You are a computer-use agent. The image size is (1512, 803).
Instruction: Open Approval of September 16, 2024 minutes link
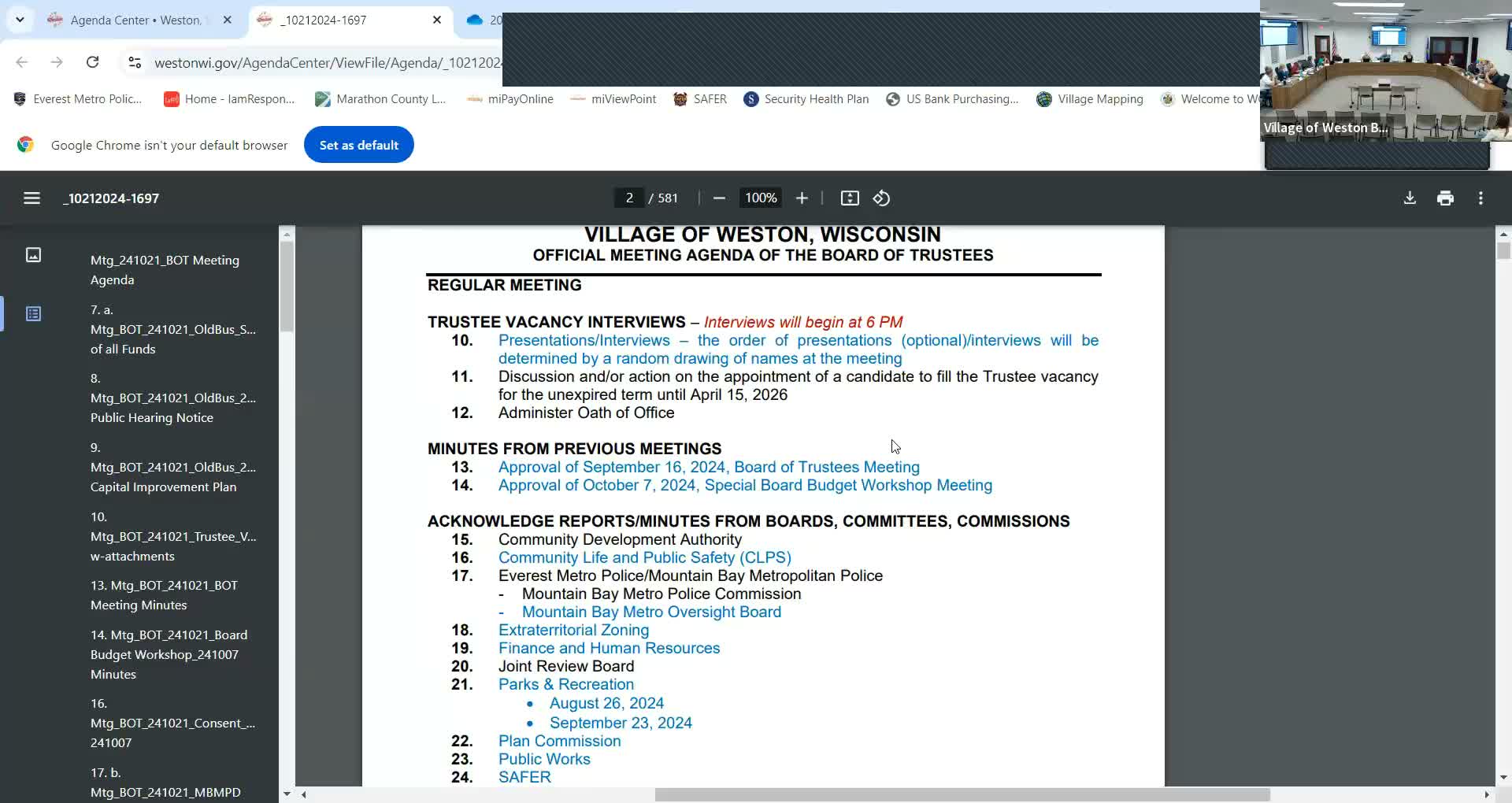[709, 467]
